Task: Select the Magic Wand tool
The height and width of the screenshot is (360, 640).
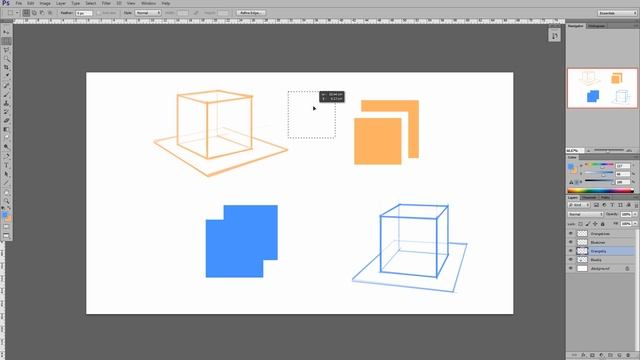Action: pos(6,59)
